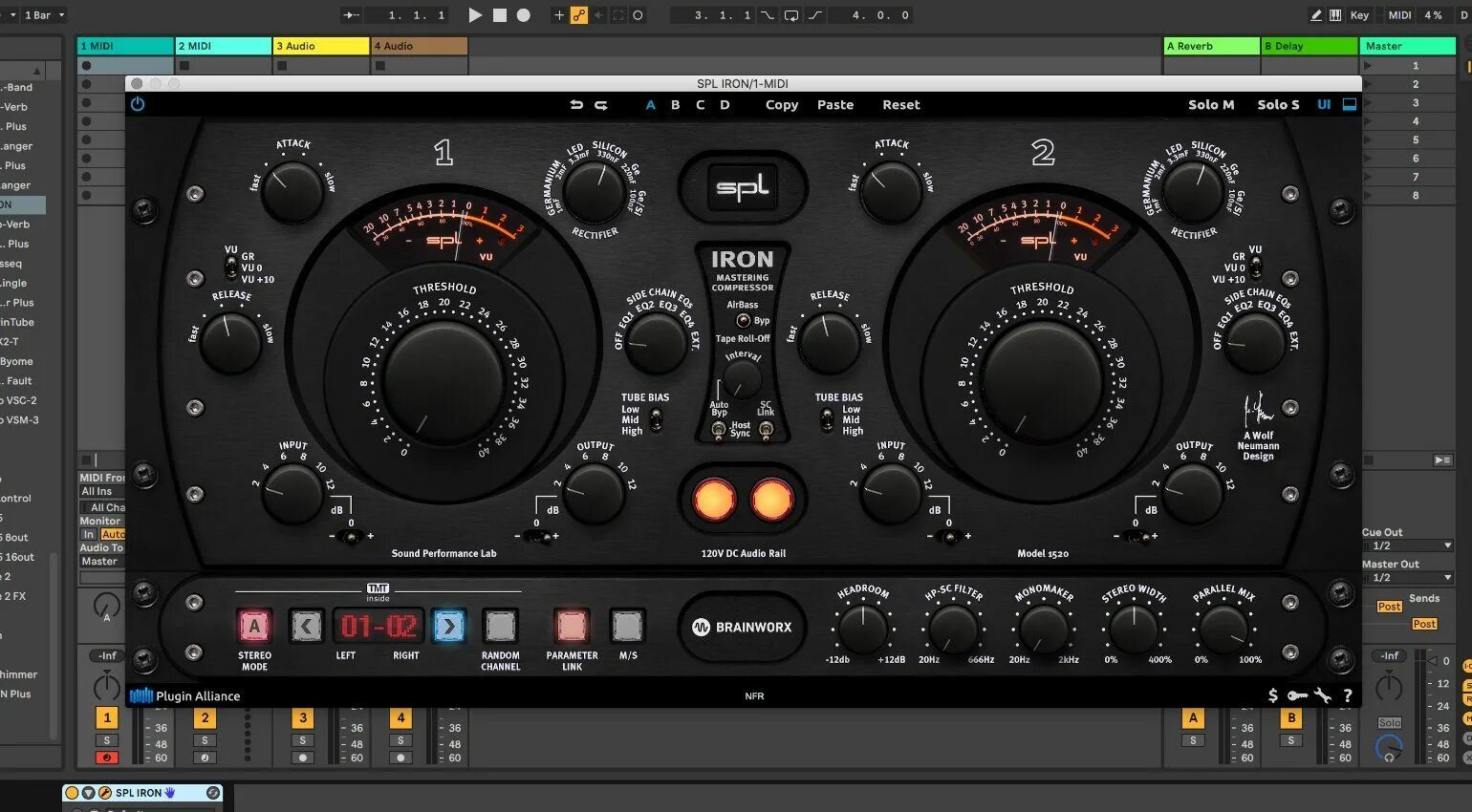The image size is (1472, 812).
Task: Click the Plugin Alliance logo
Action: [x=185, y=695]
